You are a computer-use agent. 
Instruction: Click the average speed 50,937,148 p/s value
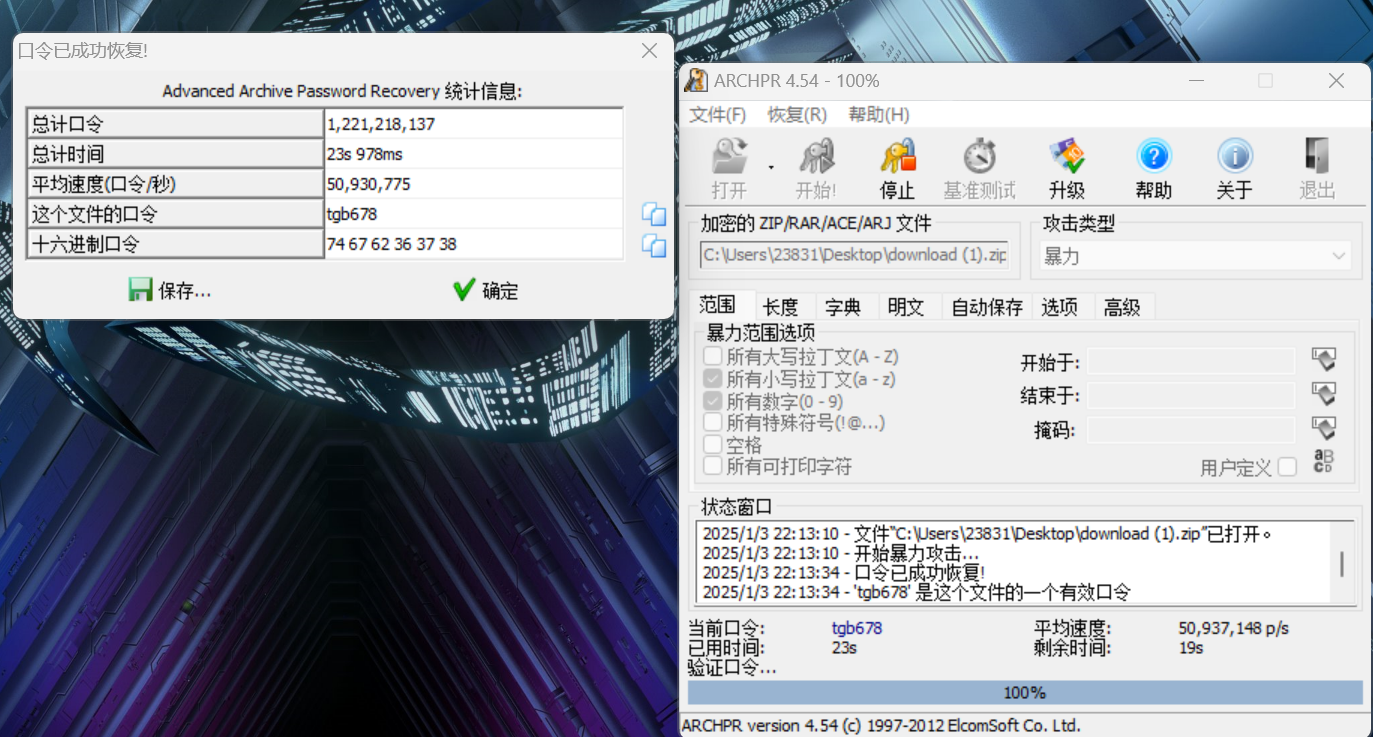pos(1234,628)
